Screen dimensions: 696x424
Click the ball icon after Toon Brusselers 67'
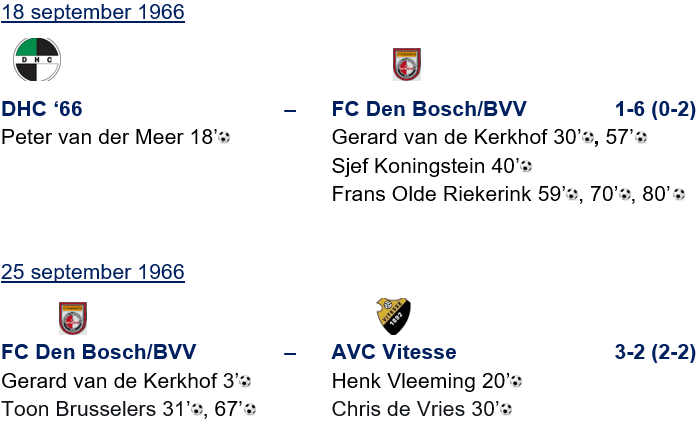pyautogui.click(x=250, y=410)
